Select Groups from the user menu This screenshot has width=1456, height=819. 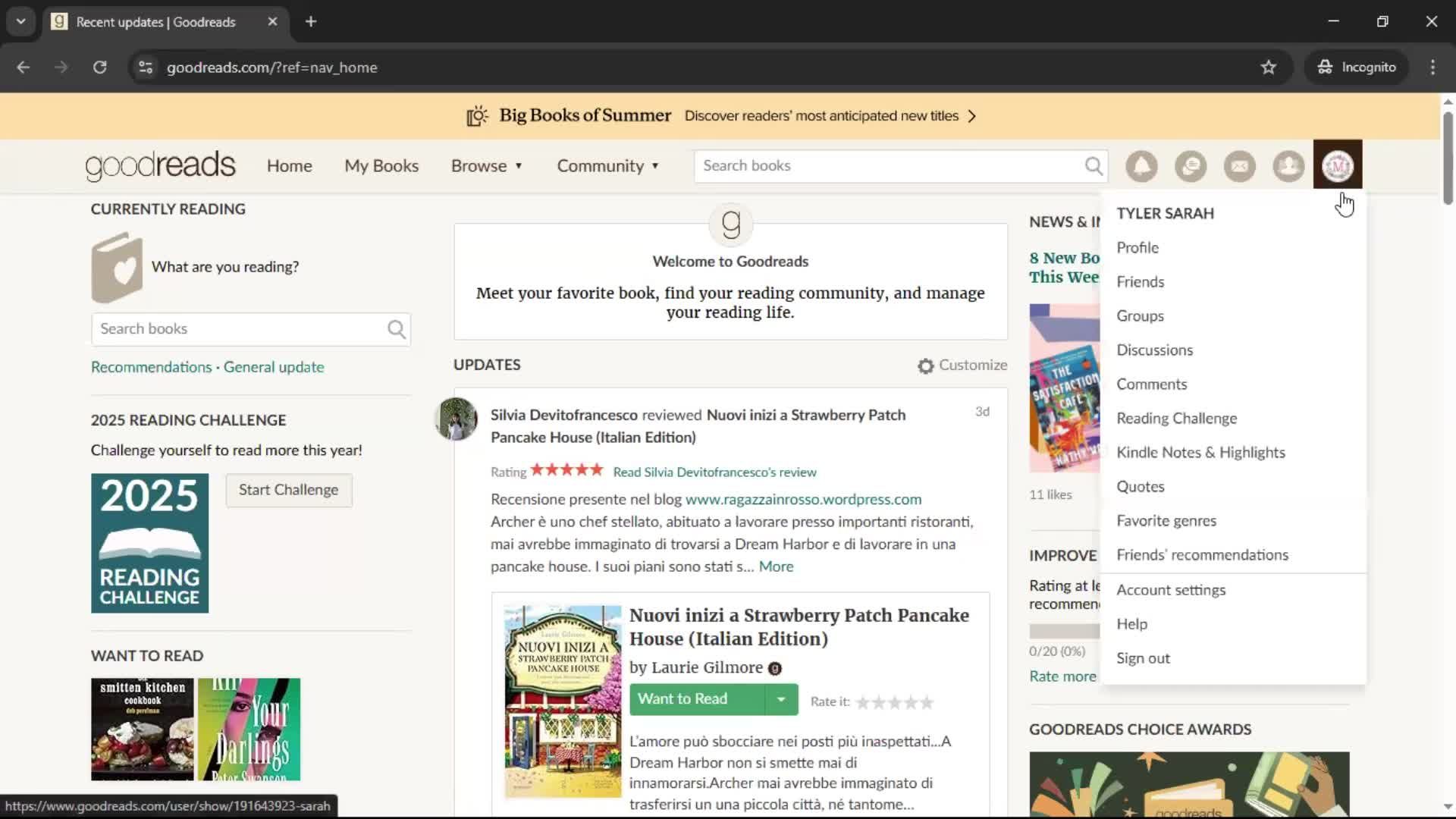click(1140, 316)
